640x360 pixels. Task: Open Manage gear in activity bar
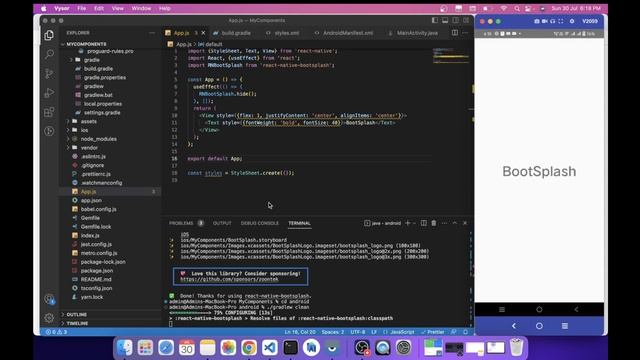tap(49, 318)
